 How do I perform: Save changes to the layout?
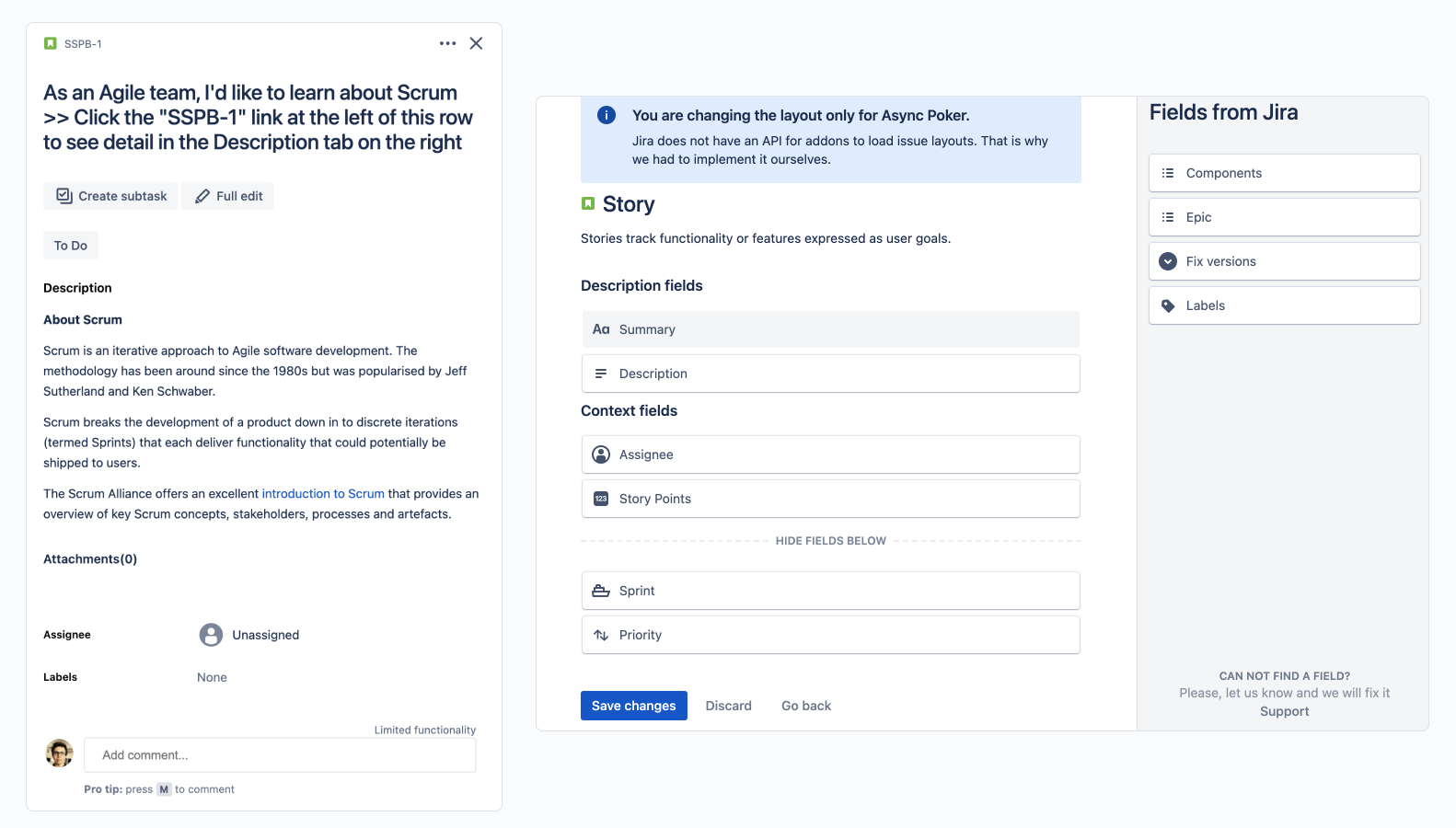(x=633, y=706)
